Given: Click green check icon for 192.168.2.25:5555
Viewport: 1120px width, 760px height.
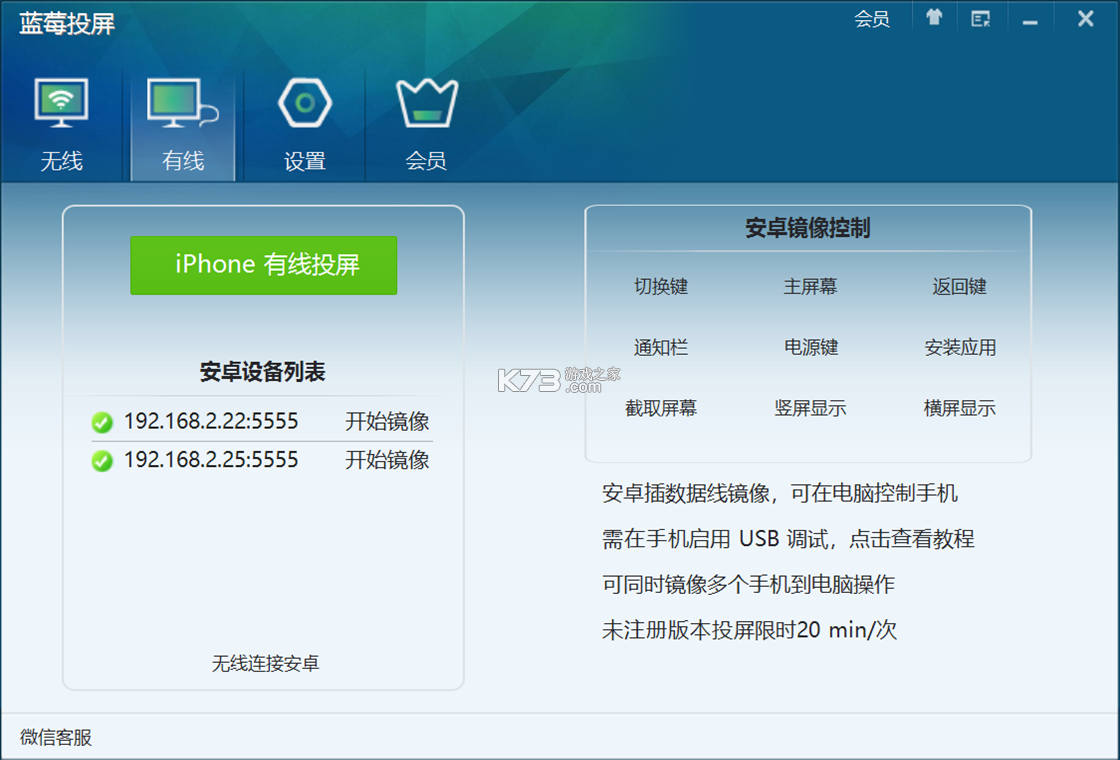Looking at the screenshot, I should 102,461.
